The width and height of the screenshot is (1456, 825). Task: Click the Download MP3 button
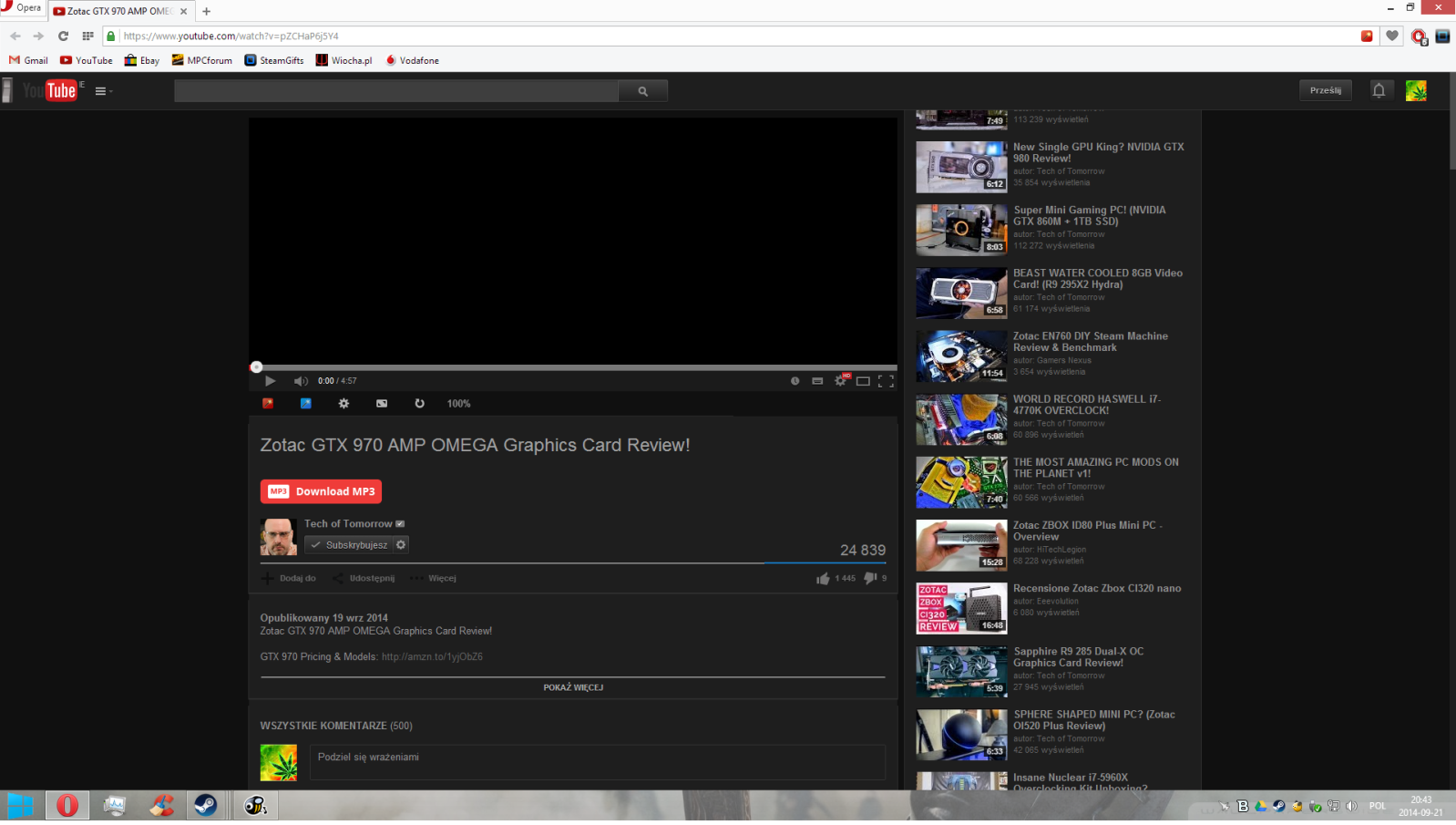tap(321, 491)
